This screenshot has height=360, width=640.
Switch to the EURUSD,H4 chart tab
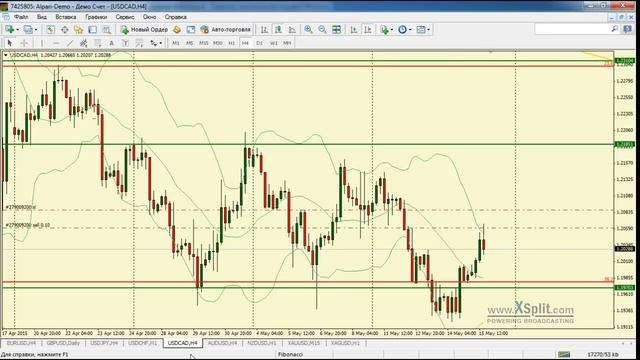[21, 343]
